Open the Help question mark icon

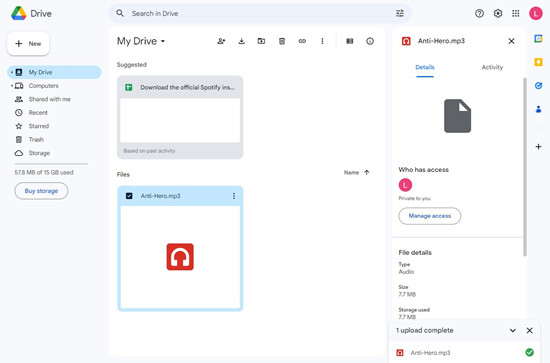[x=479, y=13]
